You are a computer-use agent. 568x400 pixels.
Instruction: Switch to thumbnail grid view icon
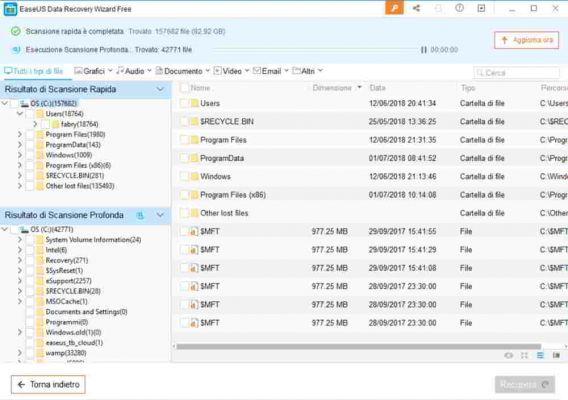[x=524, y=355]
